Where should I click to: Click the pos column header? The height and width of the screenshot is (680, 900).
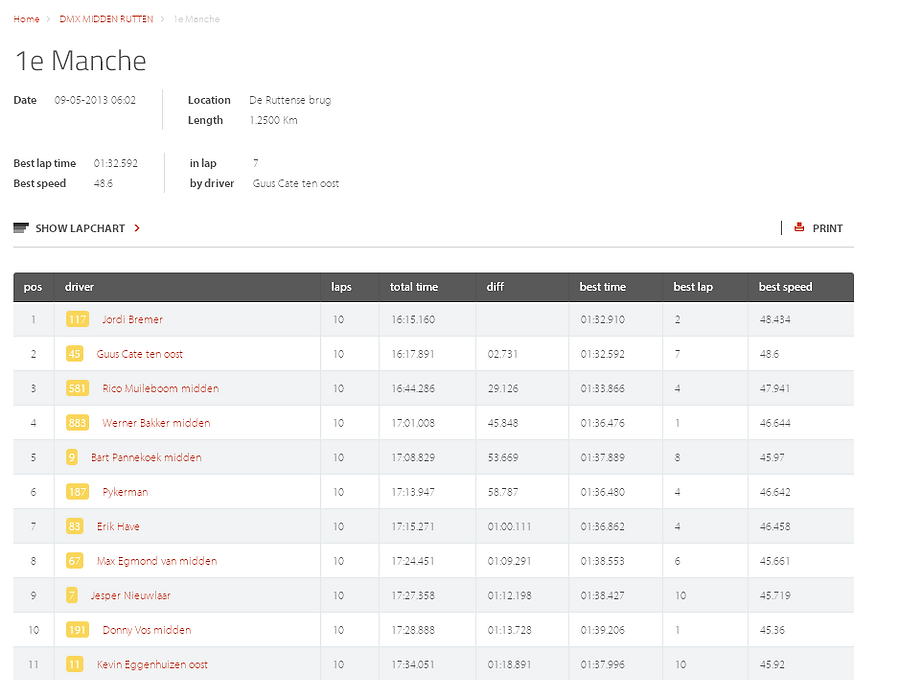33,287
